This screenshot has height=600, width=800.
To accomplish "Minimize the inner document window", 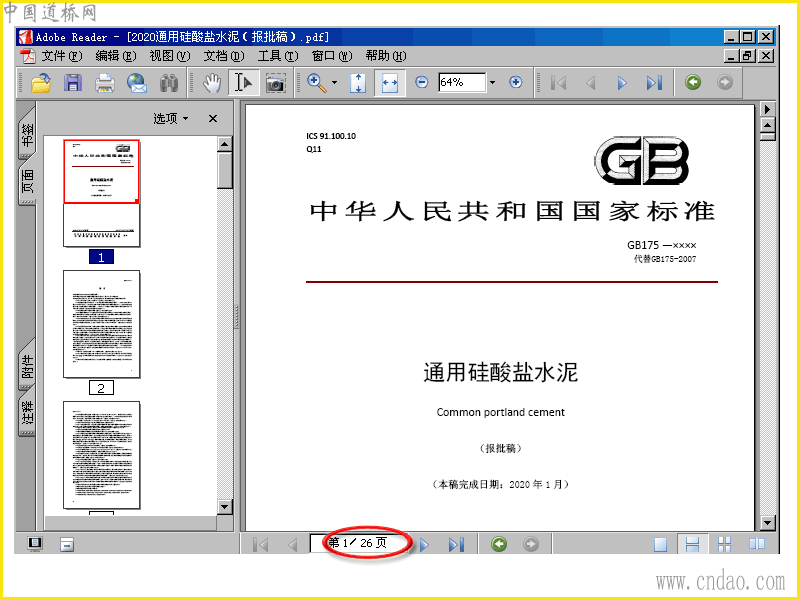I will click(x=732, y=56).
